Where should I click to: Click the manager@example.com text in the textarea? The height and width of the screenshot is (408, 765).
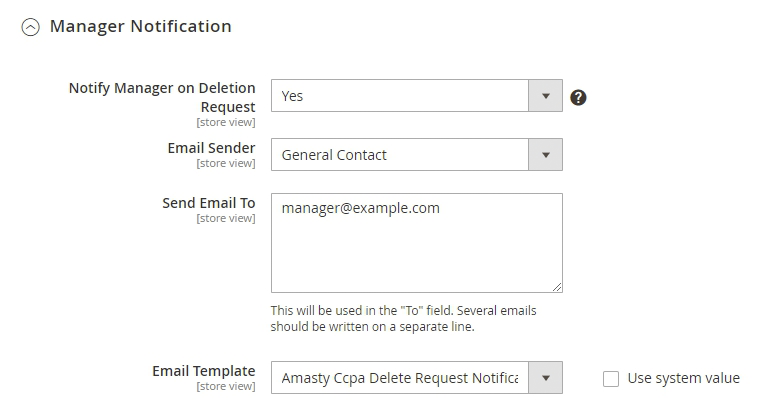[360, 208]
